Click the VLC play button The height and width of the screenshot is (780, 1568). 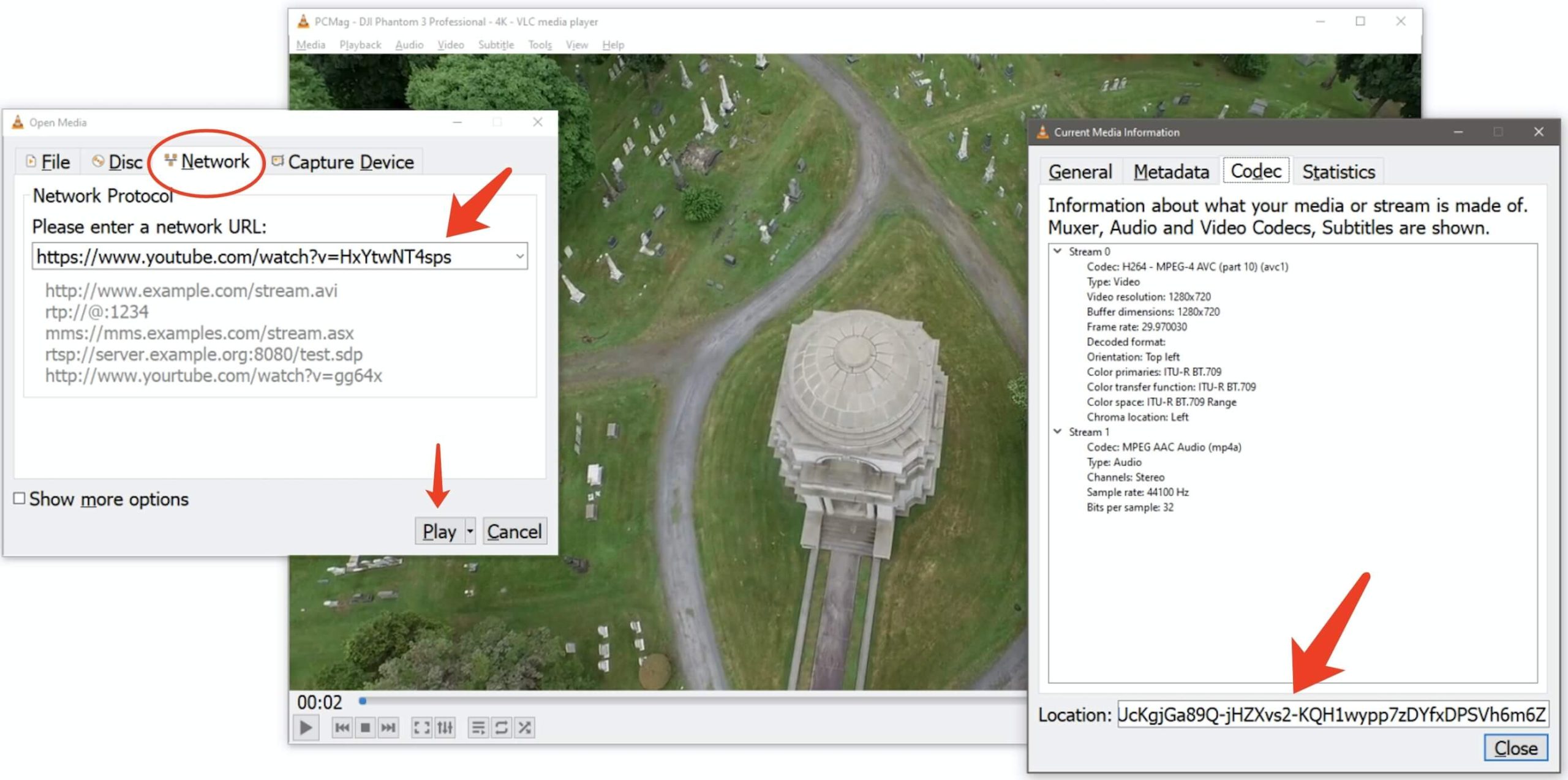click(x=306, y=727)
